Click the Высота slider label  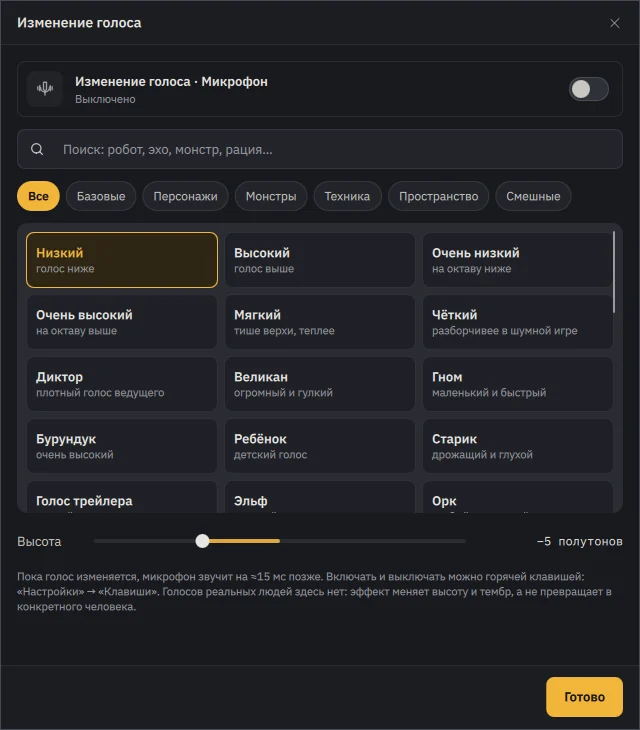point(39,541)
